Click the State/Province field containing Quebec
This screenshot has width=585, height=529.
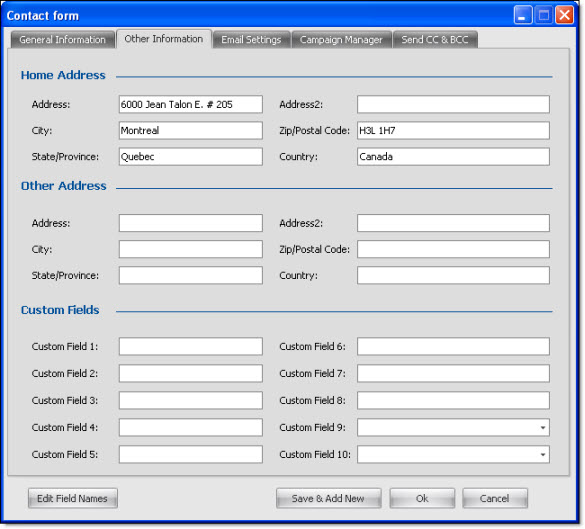191,157
